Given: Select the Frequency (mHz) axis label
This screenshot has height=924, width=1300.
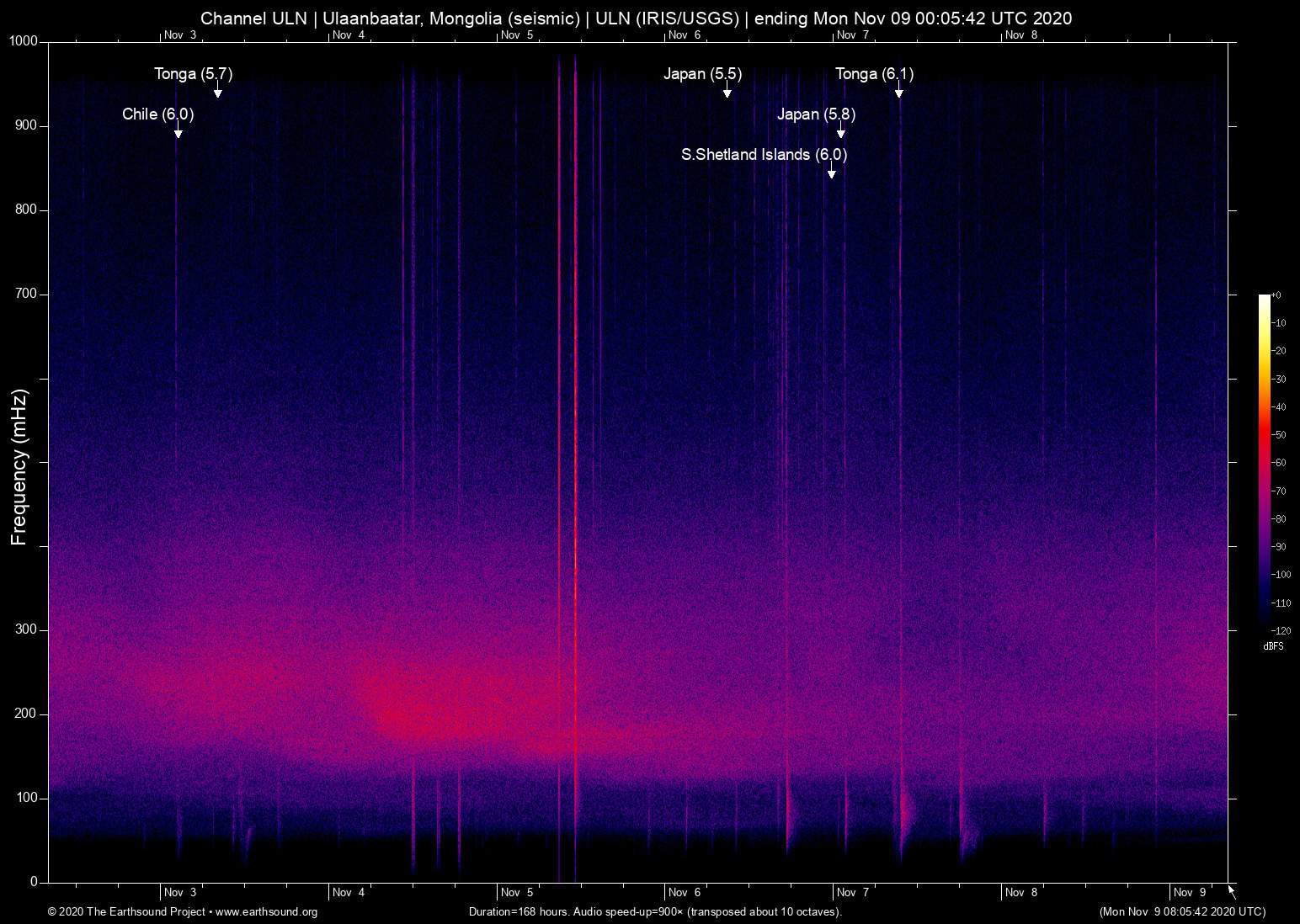Looking at the screenshot, I should [19, 462].
